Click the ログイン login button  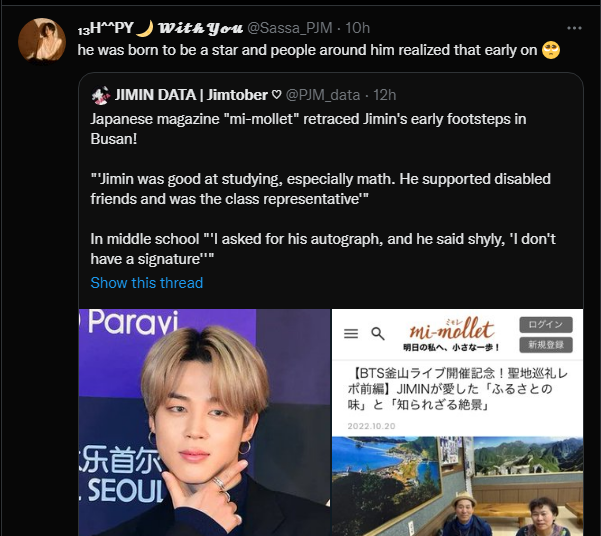click(x=546, y=325)
